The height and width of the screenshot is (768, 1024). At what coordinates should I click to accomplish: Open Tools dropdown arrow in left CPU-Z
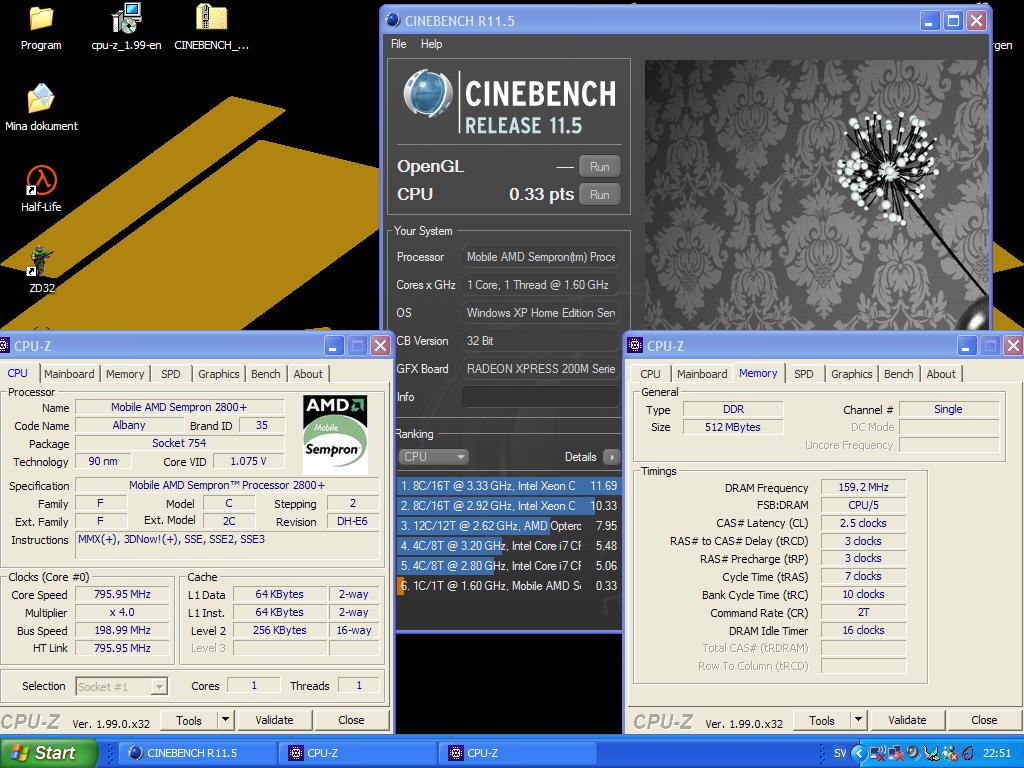tap(225, 720)
